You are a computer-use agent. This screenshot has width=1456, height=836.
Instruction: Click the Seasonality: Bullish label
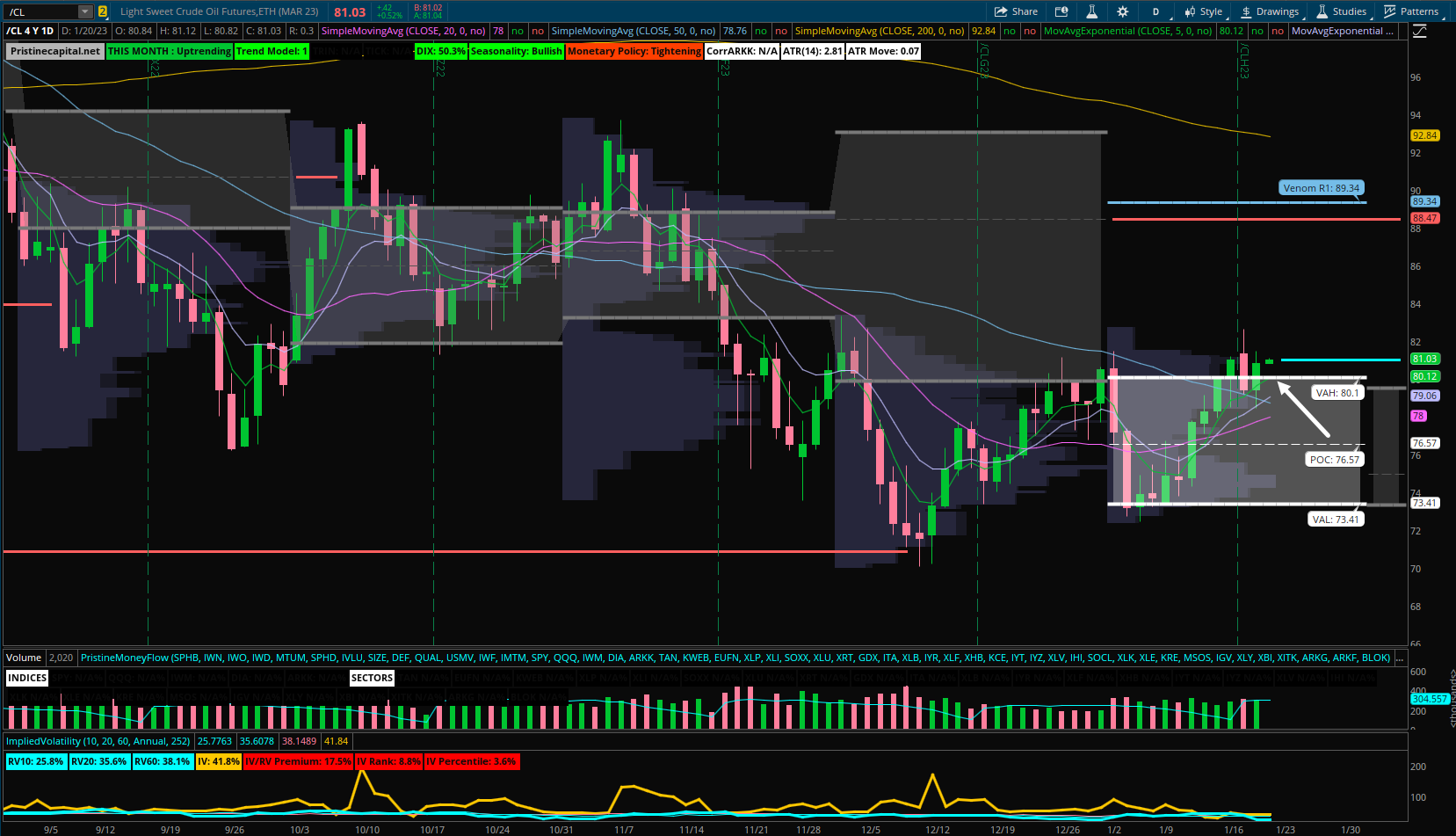click(x=516, y=51)
